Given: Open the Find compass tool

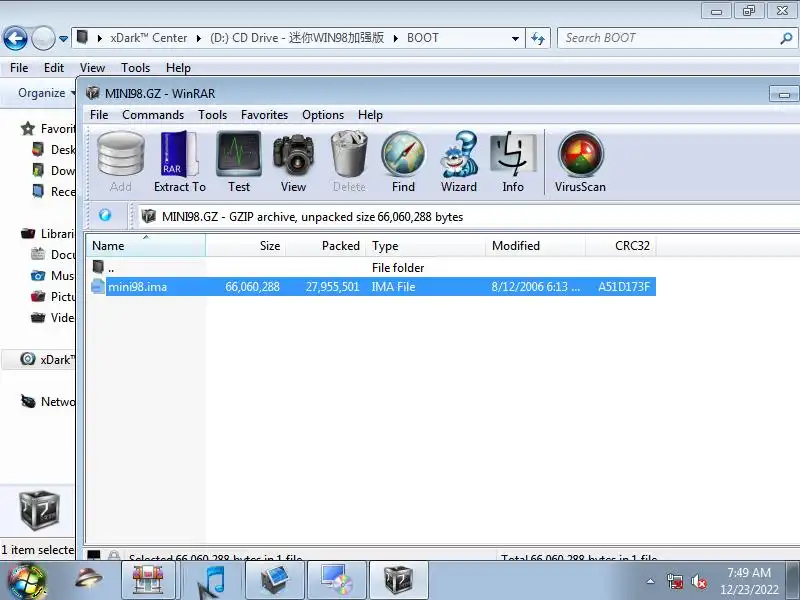Looking at the screenshot, I should [403, 162].
